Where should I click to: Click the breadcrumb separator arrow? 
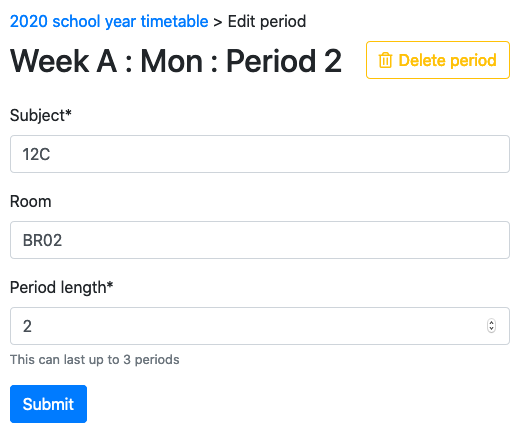(218, 22)
